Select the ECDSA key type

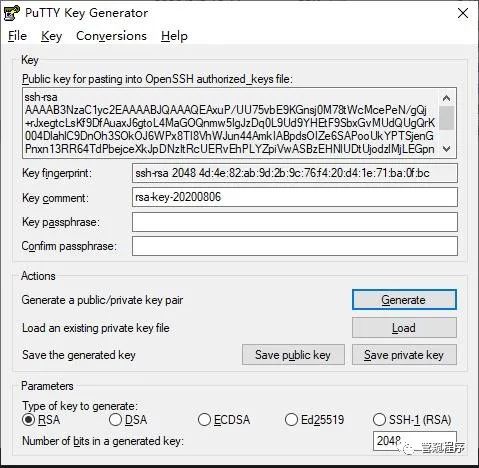click(x=204, y=420)
